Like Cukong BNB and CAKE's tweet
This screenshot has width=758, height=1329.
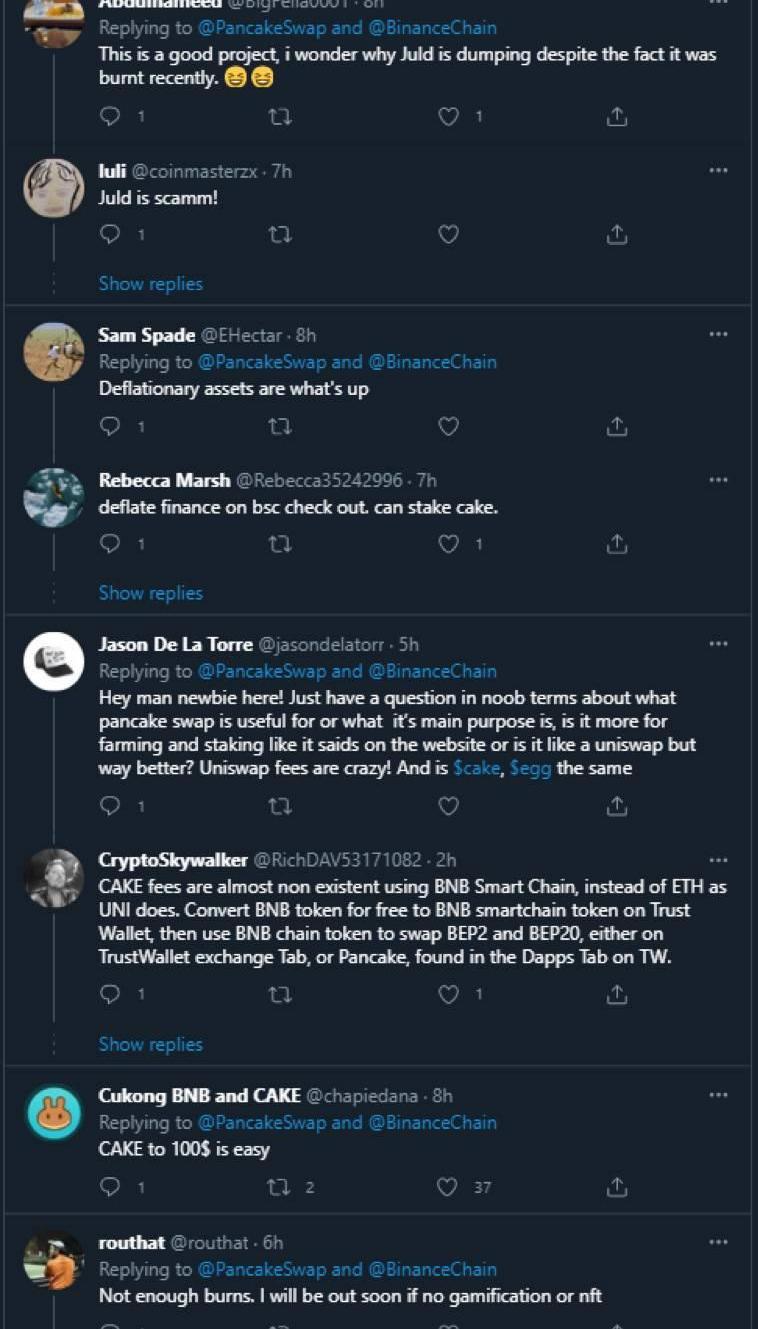449,1187
